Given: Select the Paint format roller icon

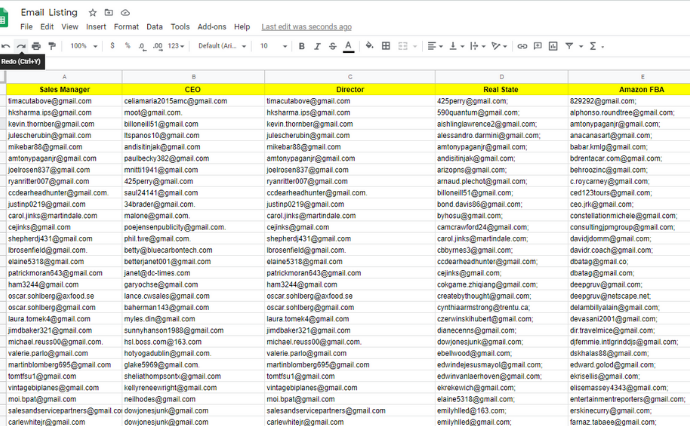Looking at the screenshot, I should [x=52, y=46].
